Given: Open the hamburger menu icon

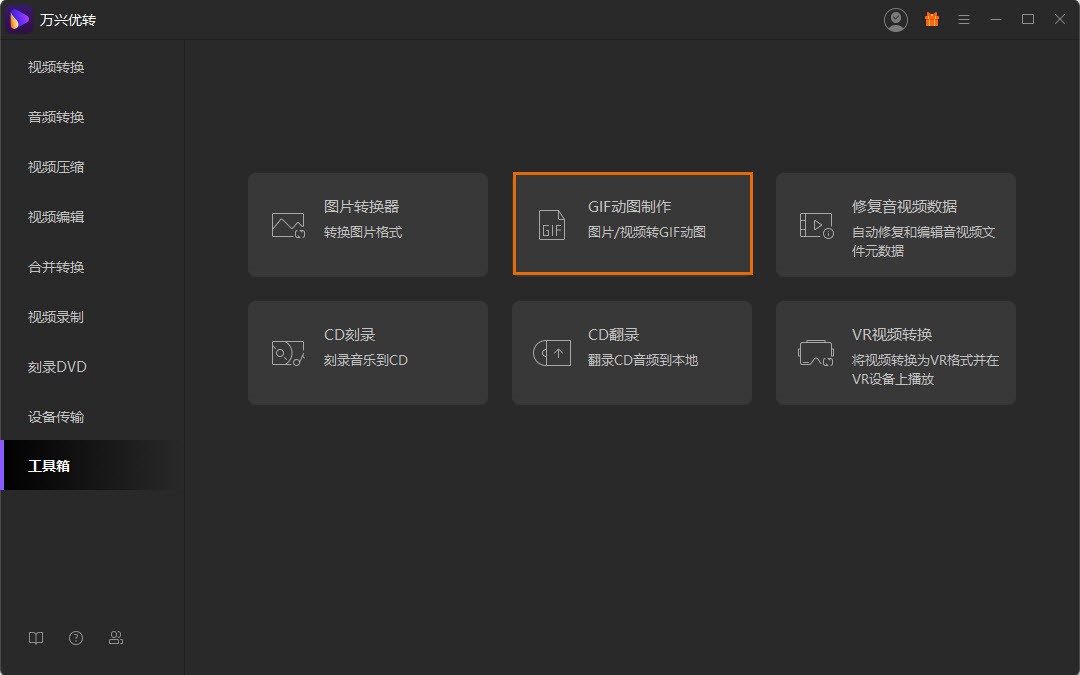Looking at the screenshot, I should point(964,19).
